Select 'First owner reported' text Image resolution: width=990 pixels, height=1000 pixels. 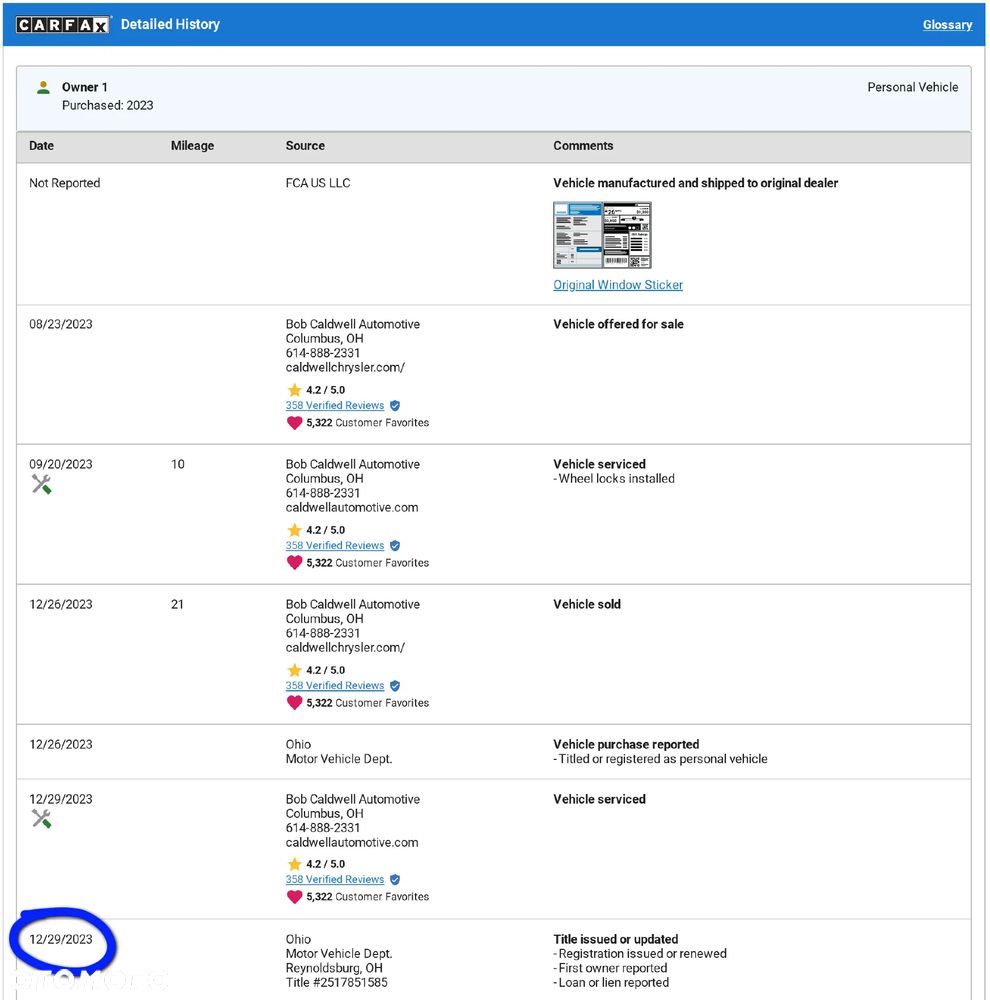[612, 968]
